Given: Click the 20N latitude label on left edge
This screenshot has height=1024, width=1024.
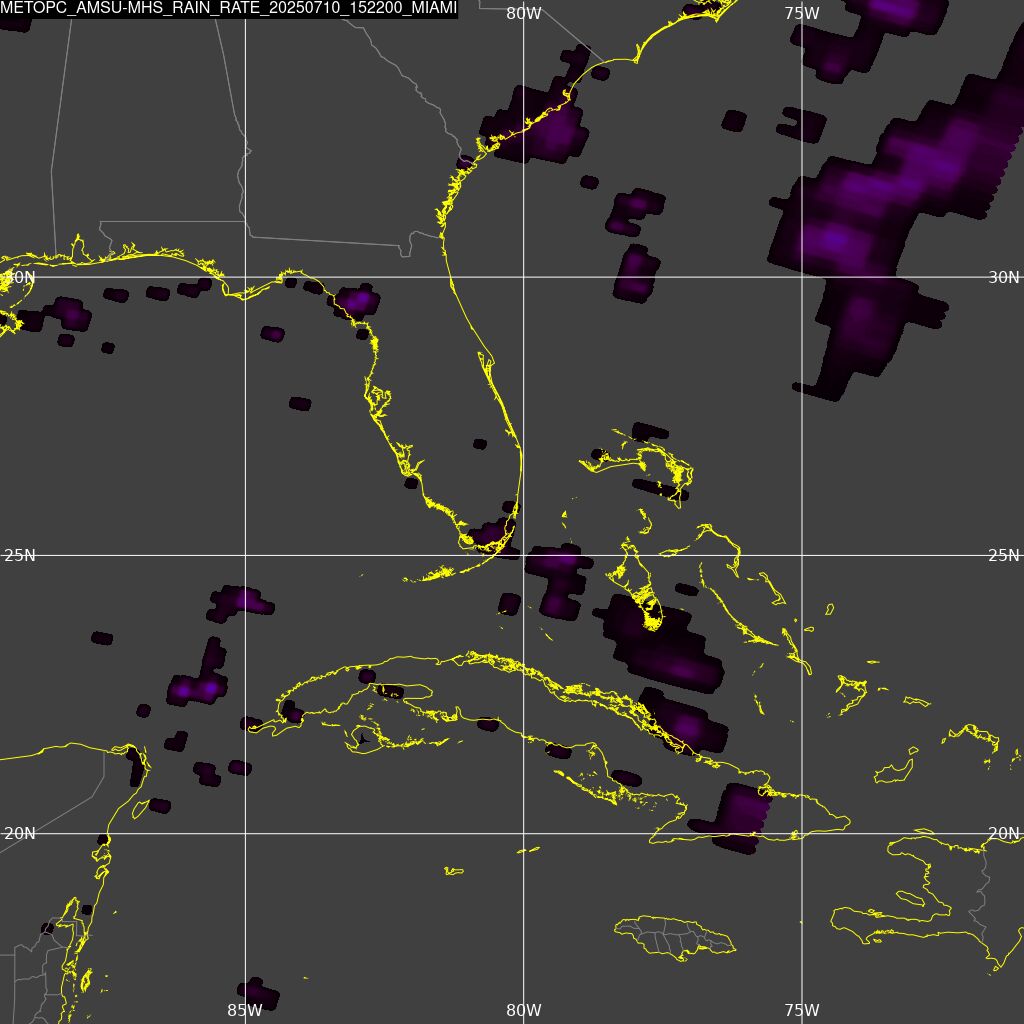Looking at the screenshot, I should tap(20, 833).
